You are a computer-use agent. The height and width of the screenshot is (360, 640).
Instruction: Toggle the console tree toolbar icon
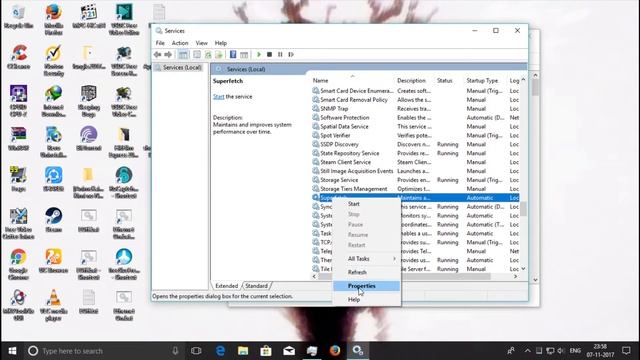183,54
